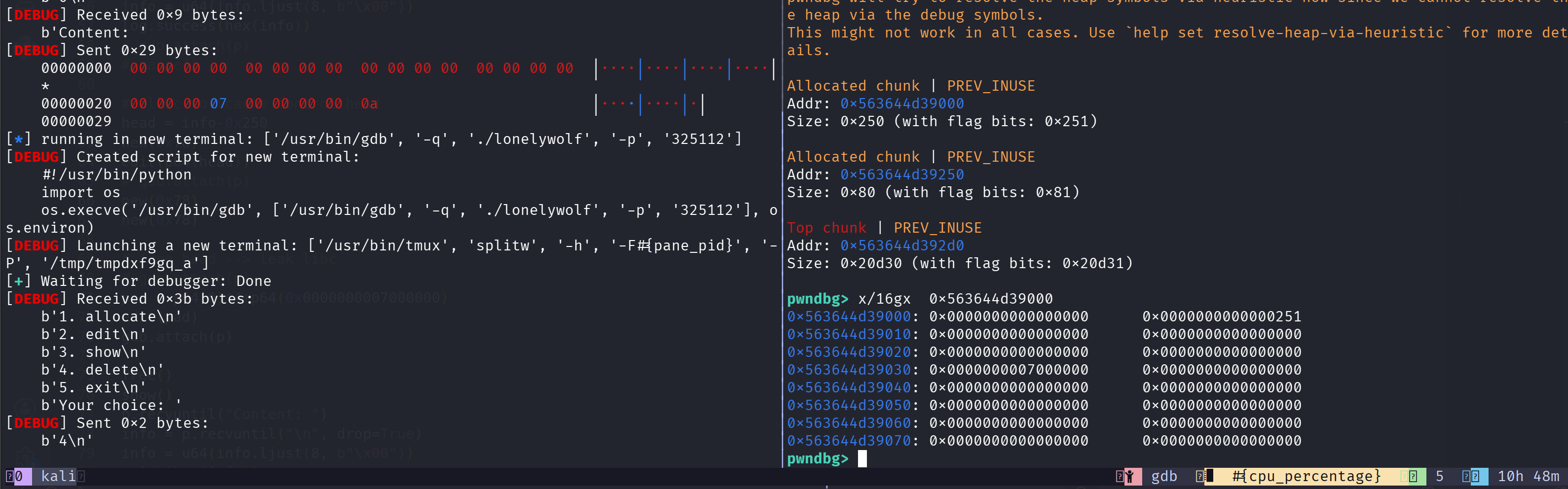Click the memory dump row address 0x563644d39050
The image size is (1568, 489).
[849, 405]
